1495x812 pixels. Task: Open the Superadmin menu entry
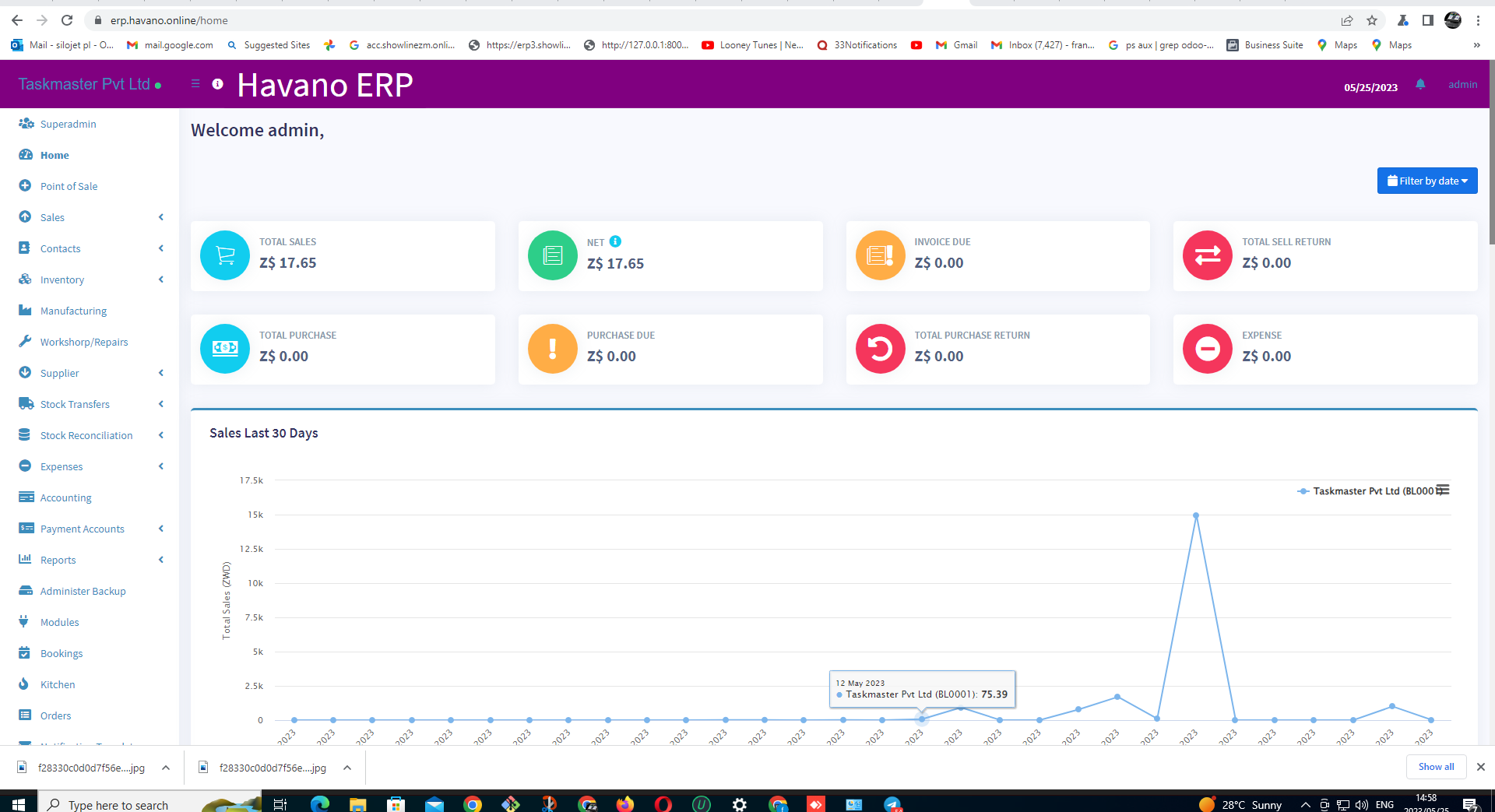click(68, 124)
